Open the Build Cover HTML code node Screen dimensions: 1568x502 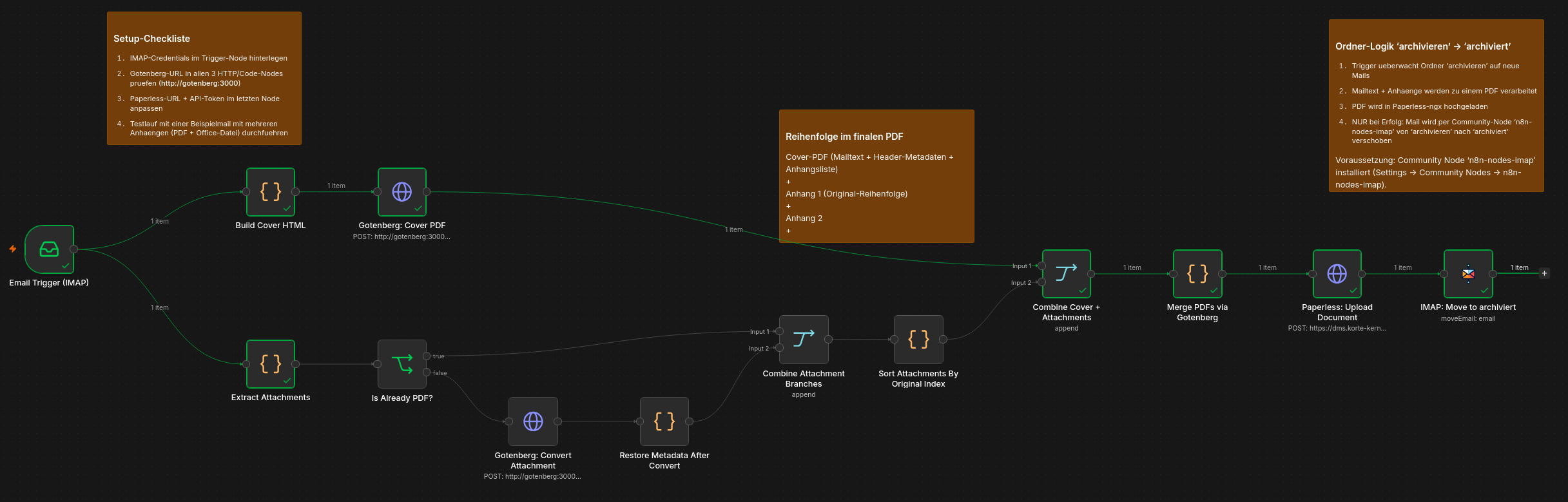271,192
